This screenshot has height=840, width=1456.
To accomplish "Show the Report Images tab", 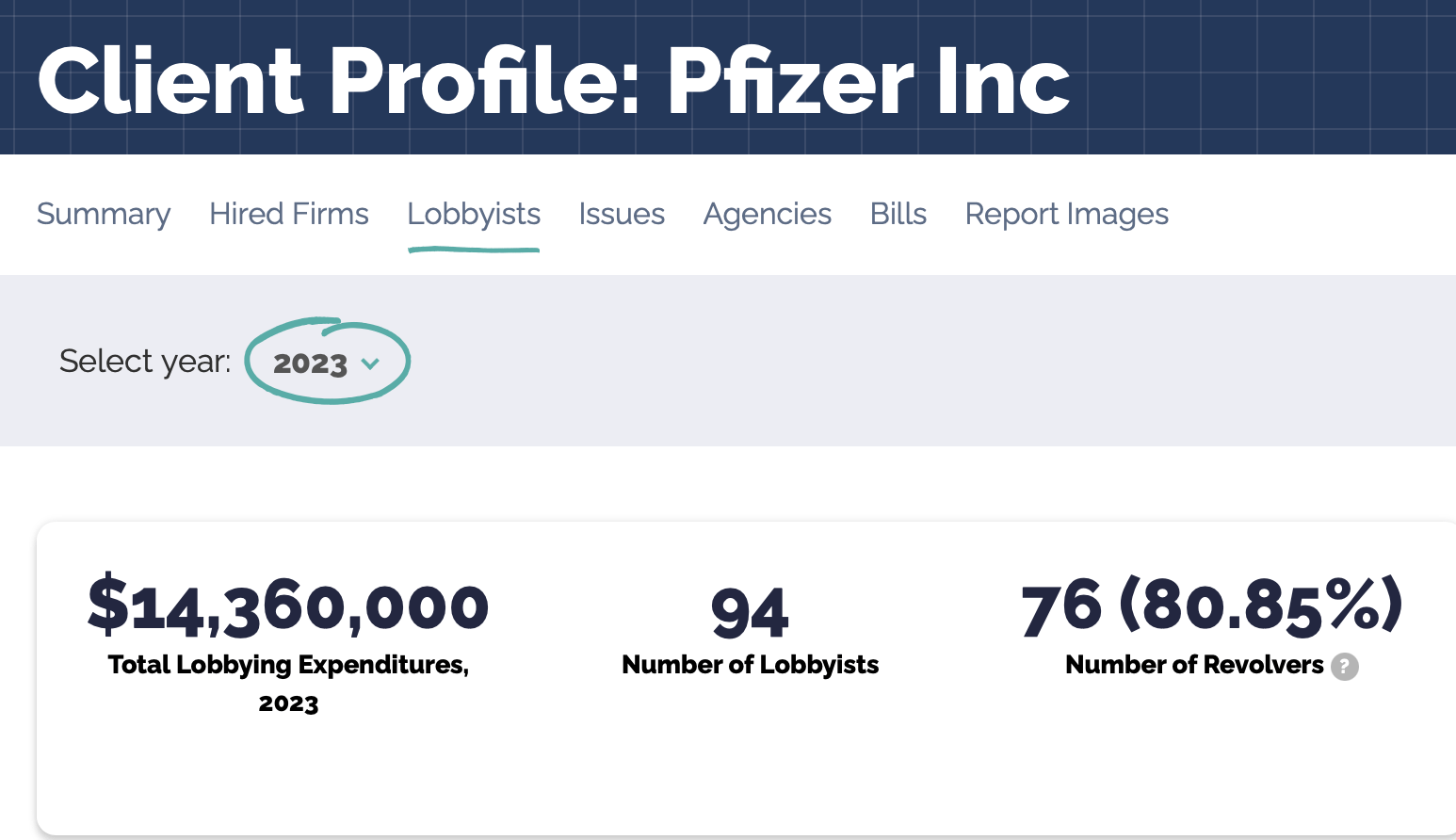I will click(x=1067, y=215).
